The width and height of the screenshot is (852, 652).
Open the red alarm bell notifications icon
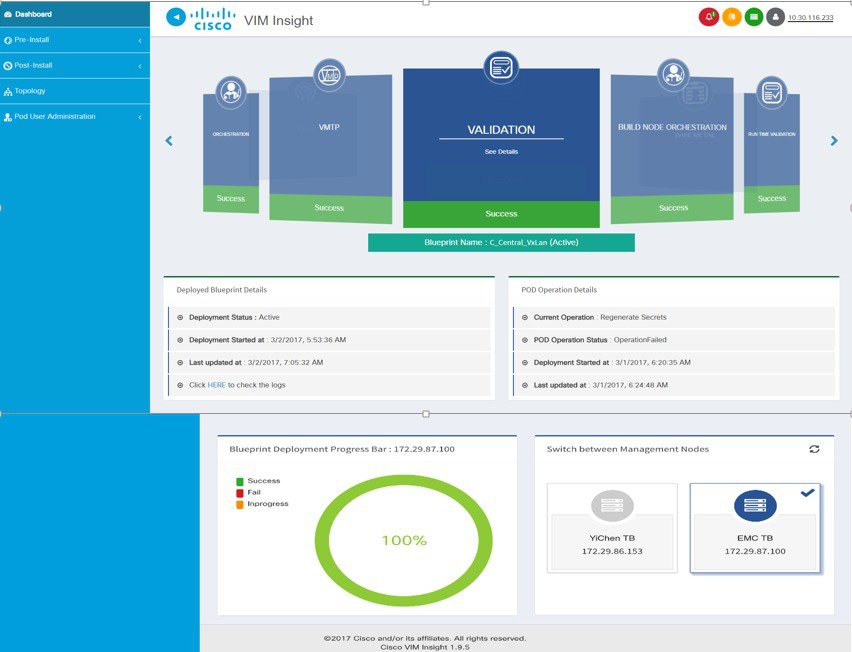point(709,17)
